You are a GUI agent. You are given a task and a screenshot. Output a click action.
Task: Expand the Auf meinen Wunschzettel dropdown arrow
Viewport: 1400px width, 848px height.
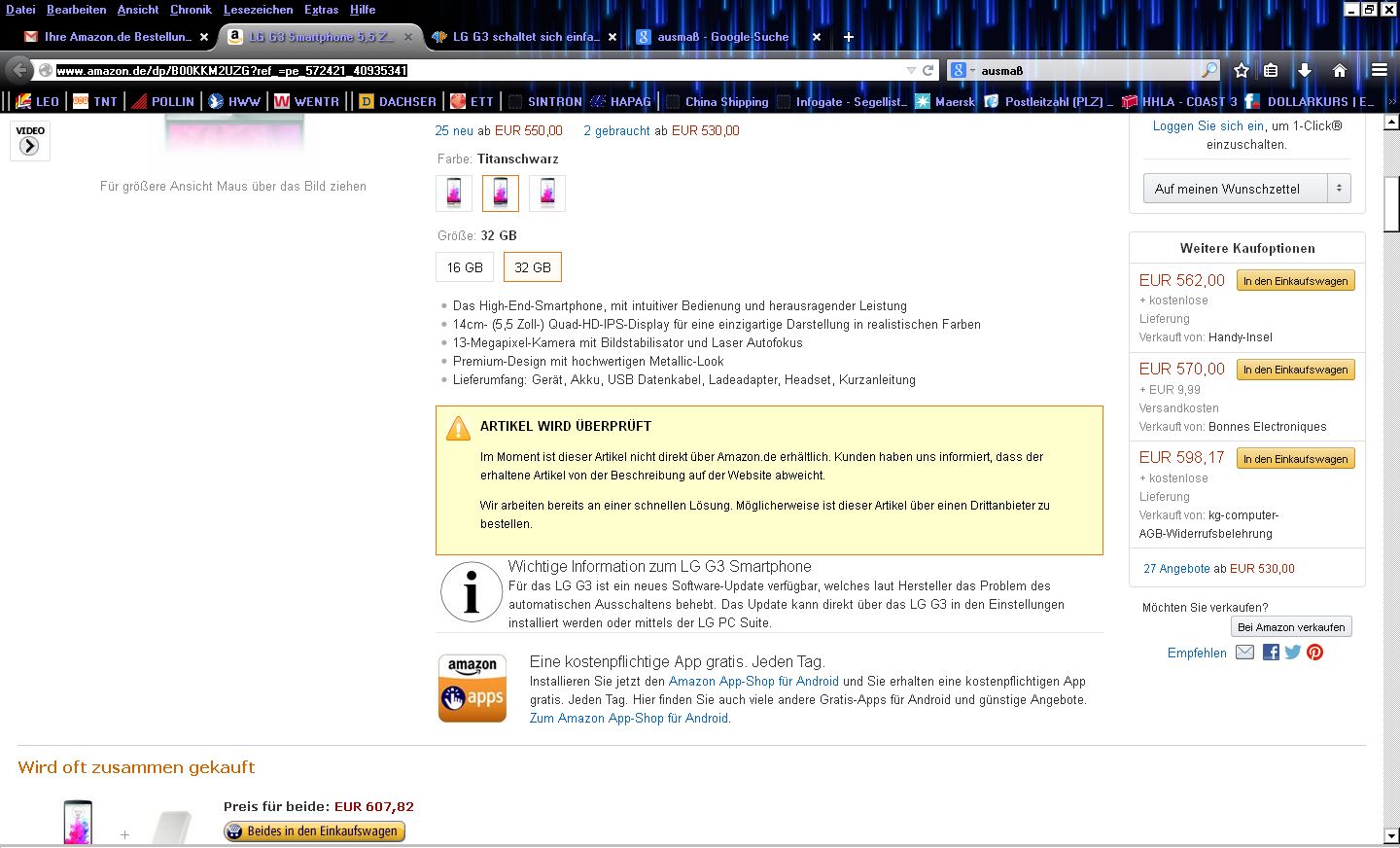1339,189
